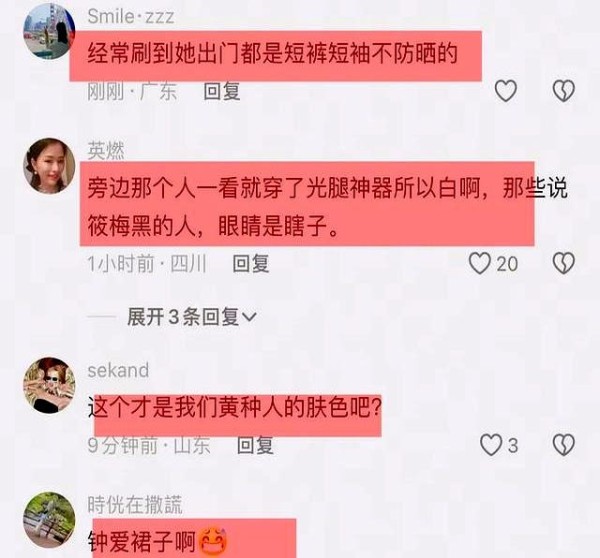Open the sekand username link
The image size is (600, 558).
(x=118, y=370)
